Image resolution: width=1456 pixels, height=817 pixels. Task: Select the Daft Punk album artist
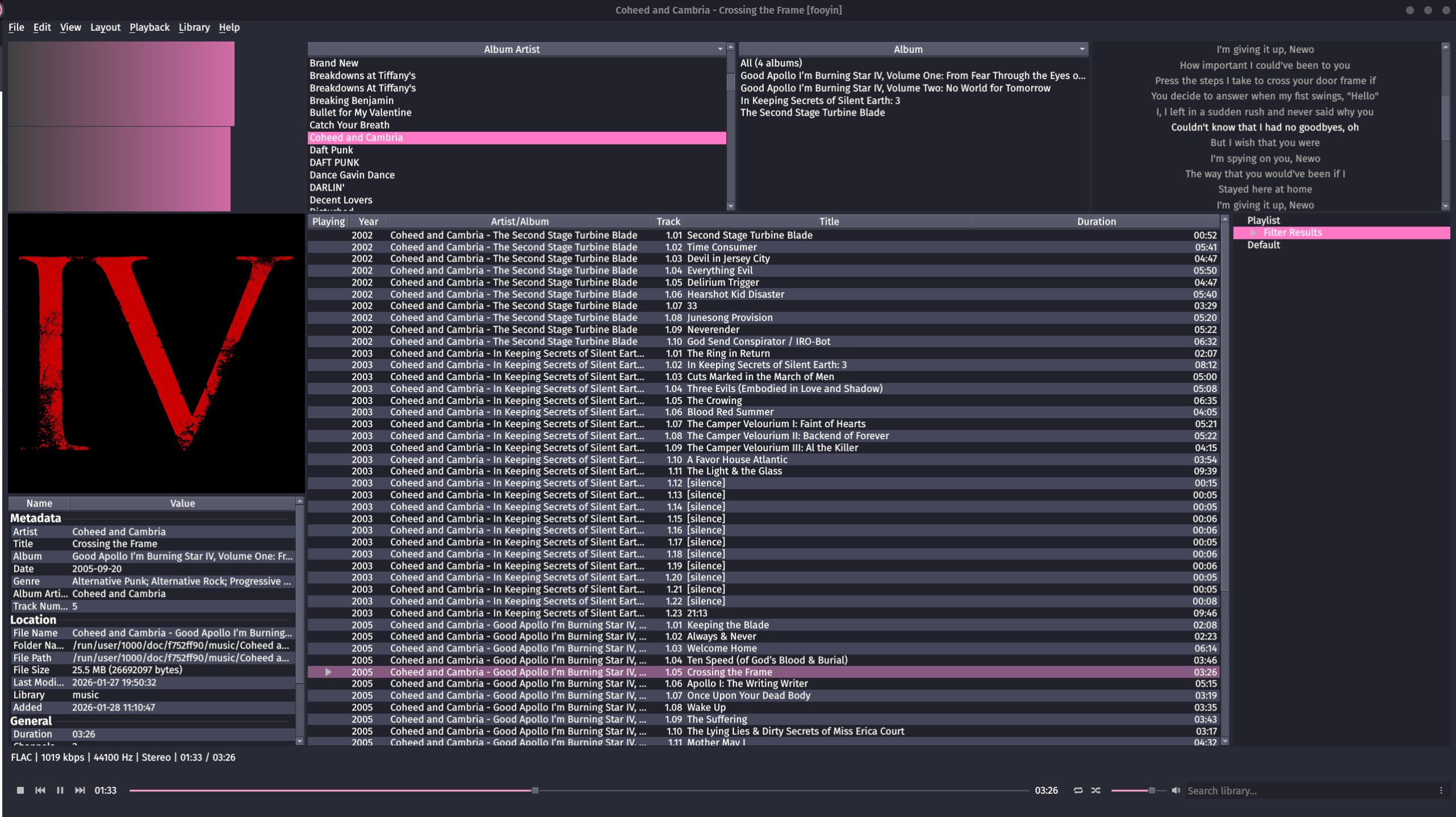(x=331, y=150)
